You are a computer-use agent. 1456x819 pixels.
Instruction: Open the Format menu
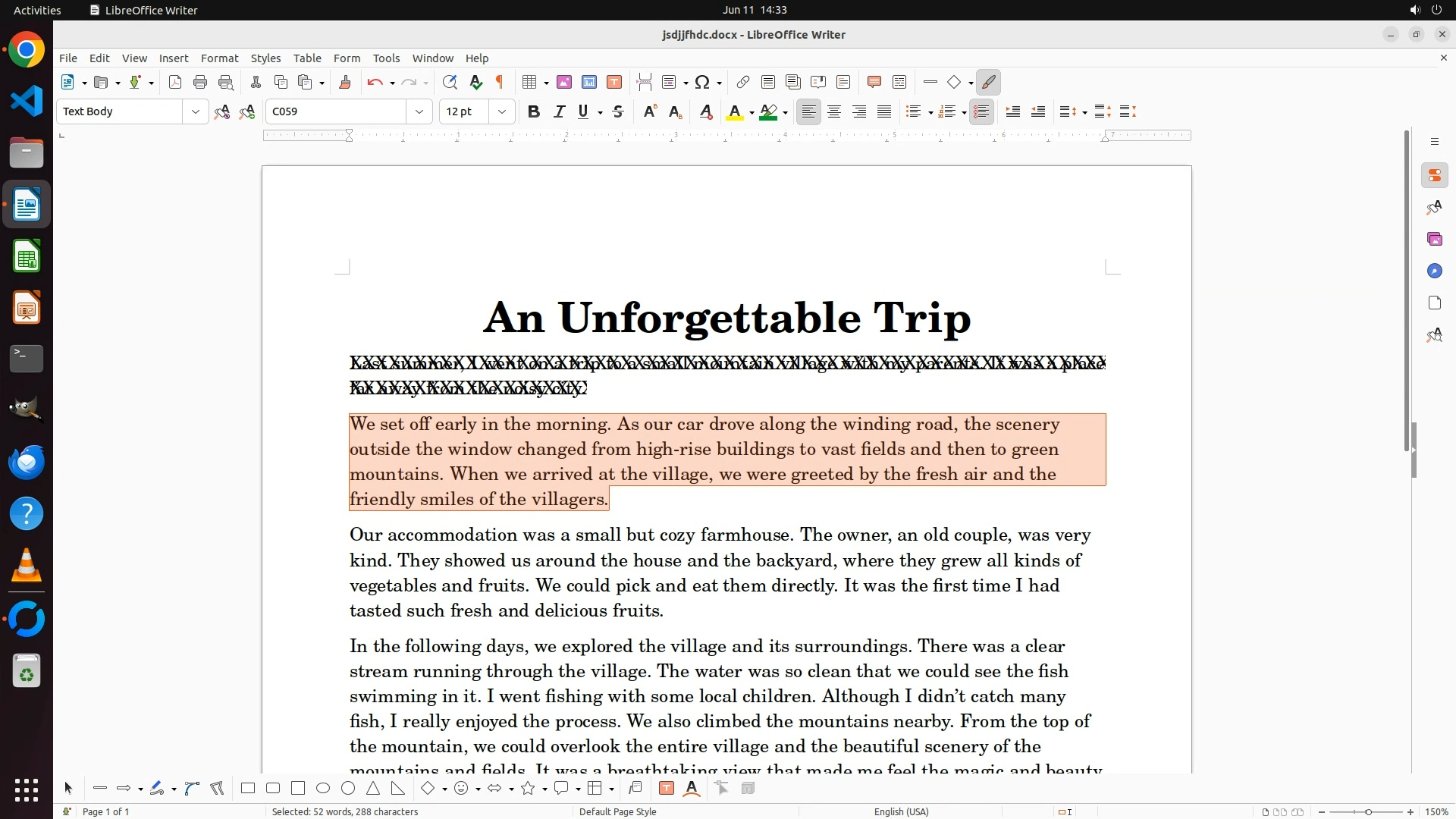pyautogui.click(x=219, y=58)
